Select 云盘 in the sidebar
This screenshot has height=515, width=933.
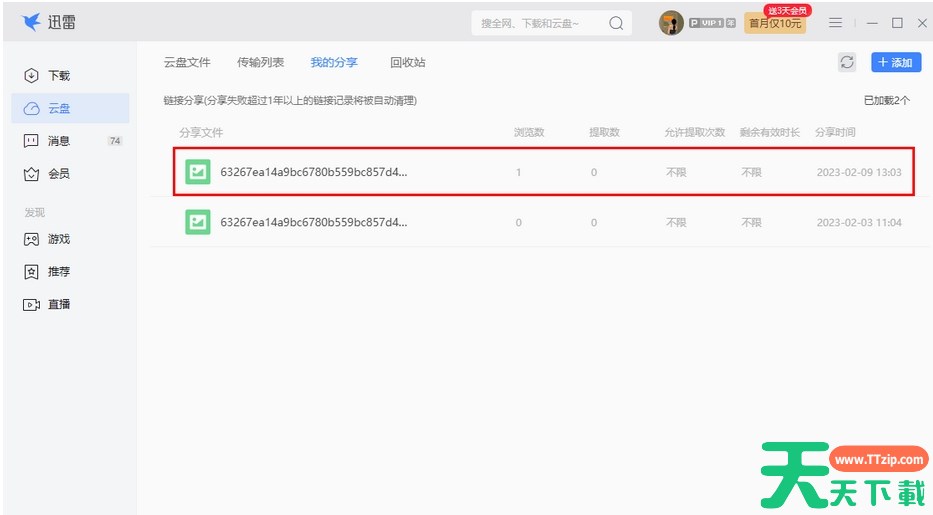59,108
